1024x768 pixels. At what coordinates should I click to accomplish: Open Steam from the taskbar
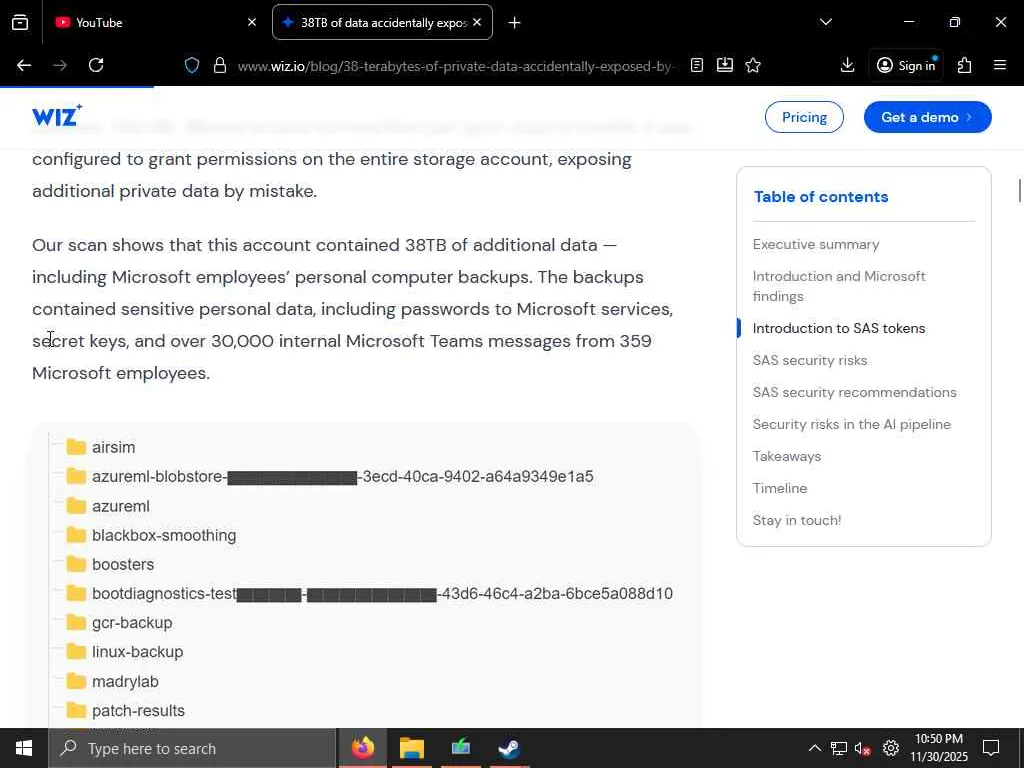click(x=509, y=748)
